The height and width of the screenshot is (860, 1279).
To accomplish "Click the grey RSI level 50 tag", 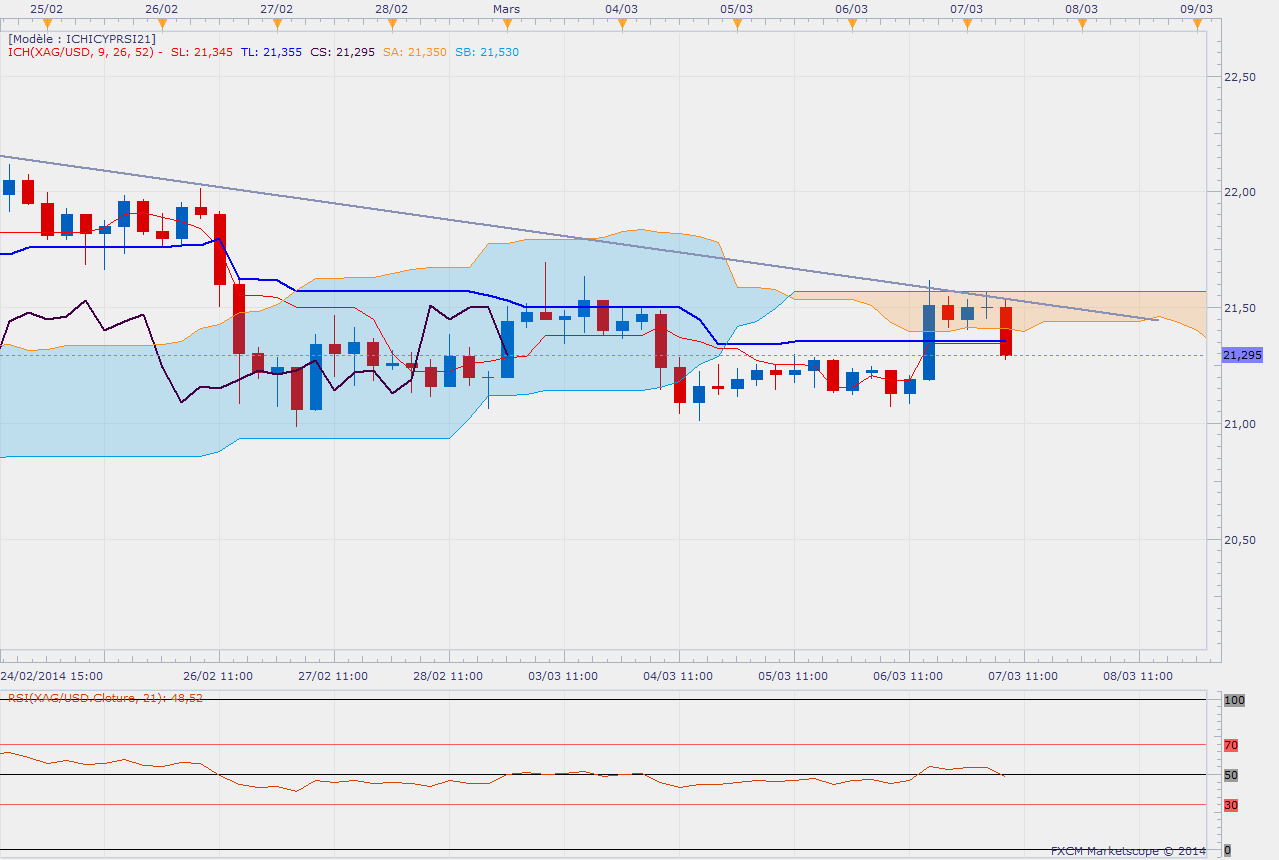I will 1230,775.
